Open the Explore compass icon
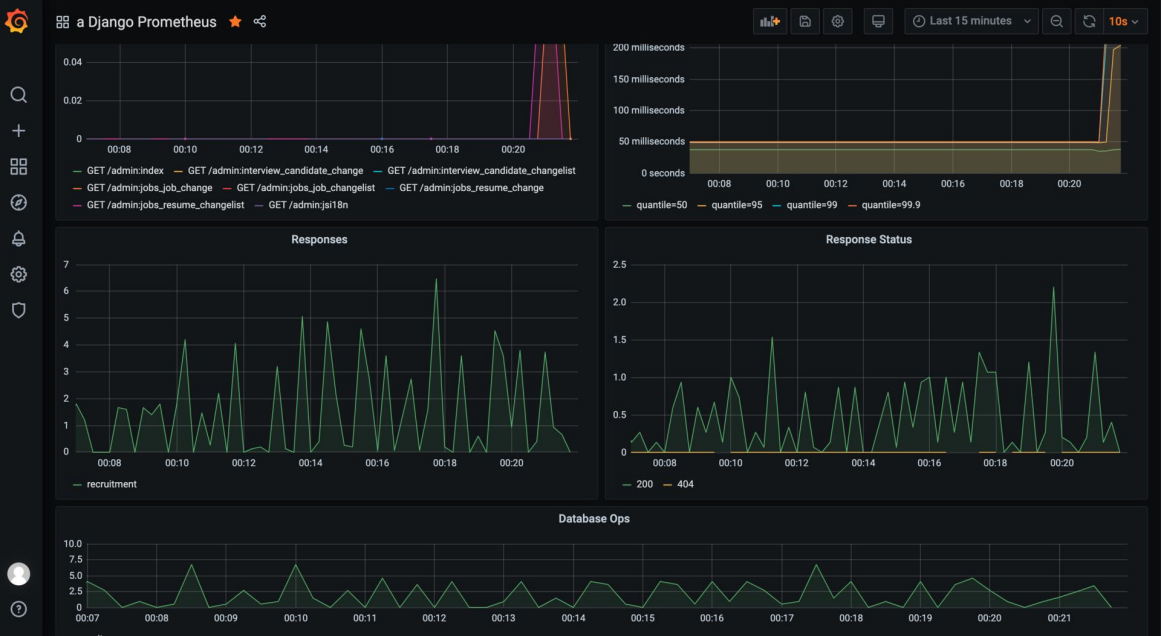This screenshot has height=636, width=1162. 18,203
